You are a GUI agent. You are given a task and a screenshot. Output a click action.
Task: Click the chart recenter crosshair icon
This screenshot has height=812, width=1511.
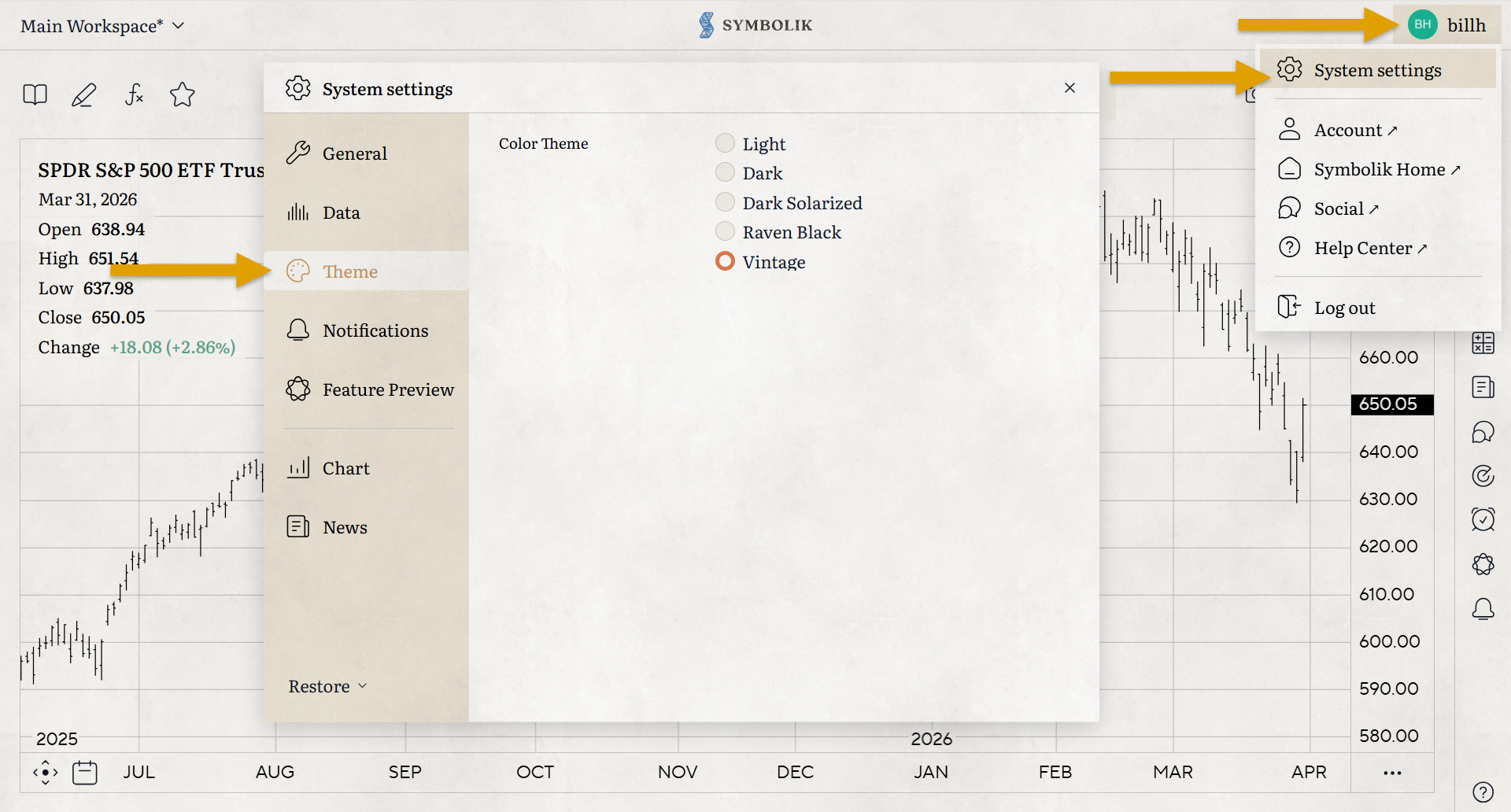click(46, 773)
